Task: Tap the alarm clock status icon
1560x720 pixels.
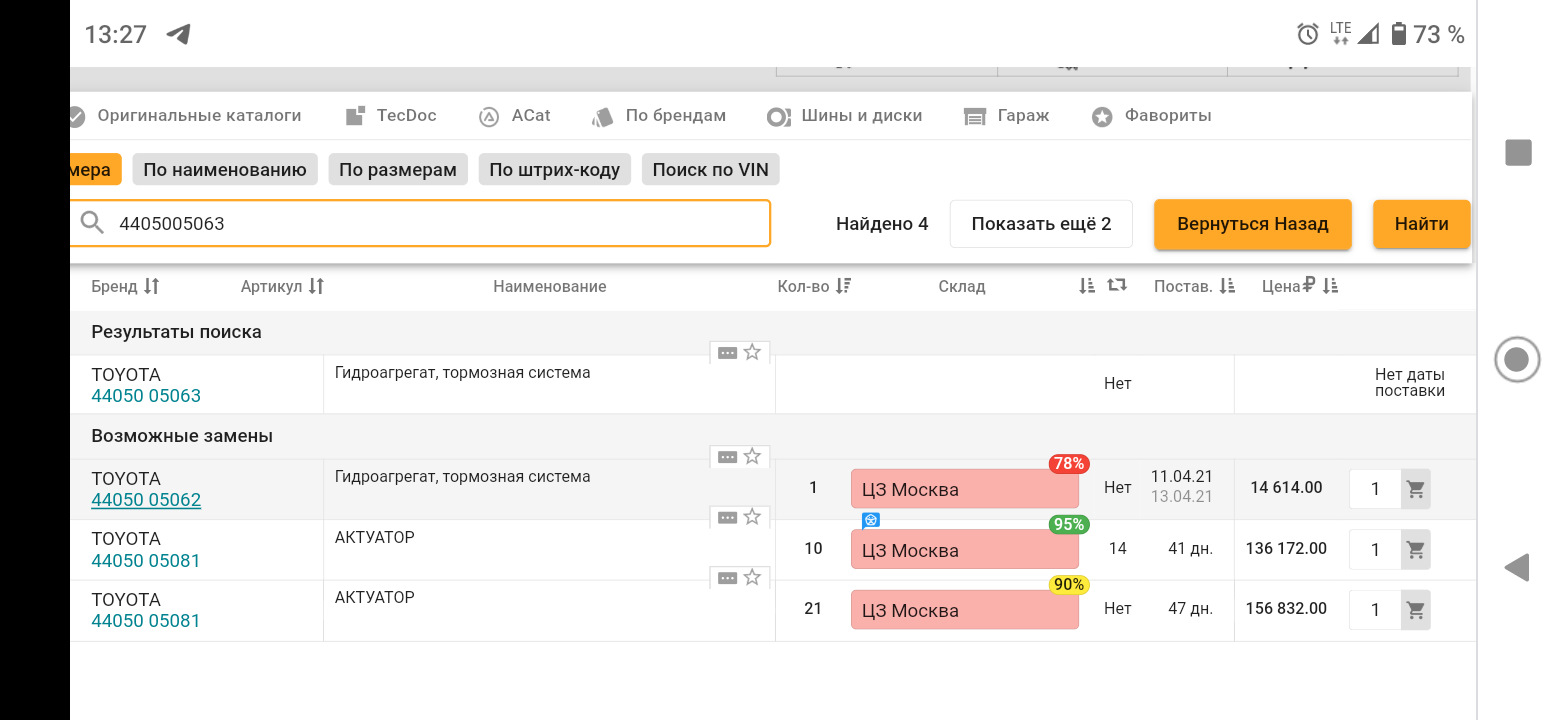Action: [1308, 35]
